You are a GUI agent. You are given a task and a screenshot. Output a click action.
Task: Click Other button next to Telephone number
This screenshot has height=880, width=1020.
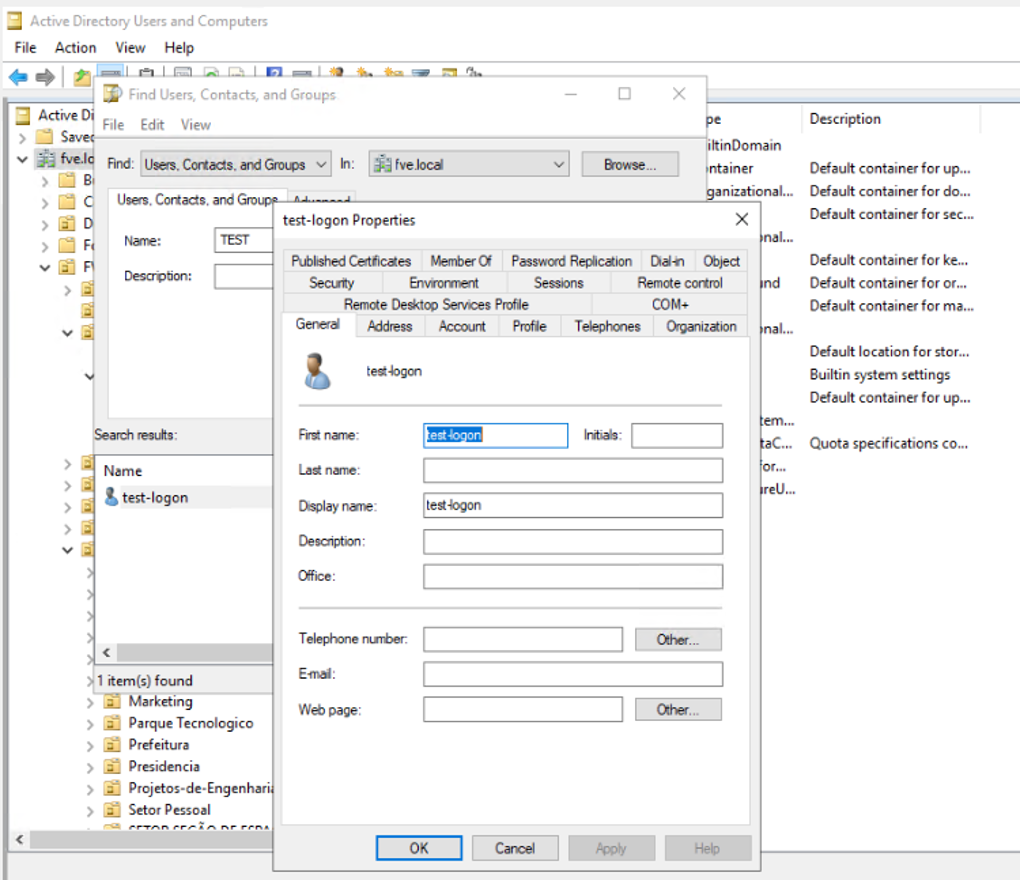[678, 639]
